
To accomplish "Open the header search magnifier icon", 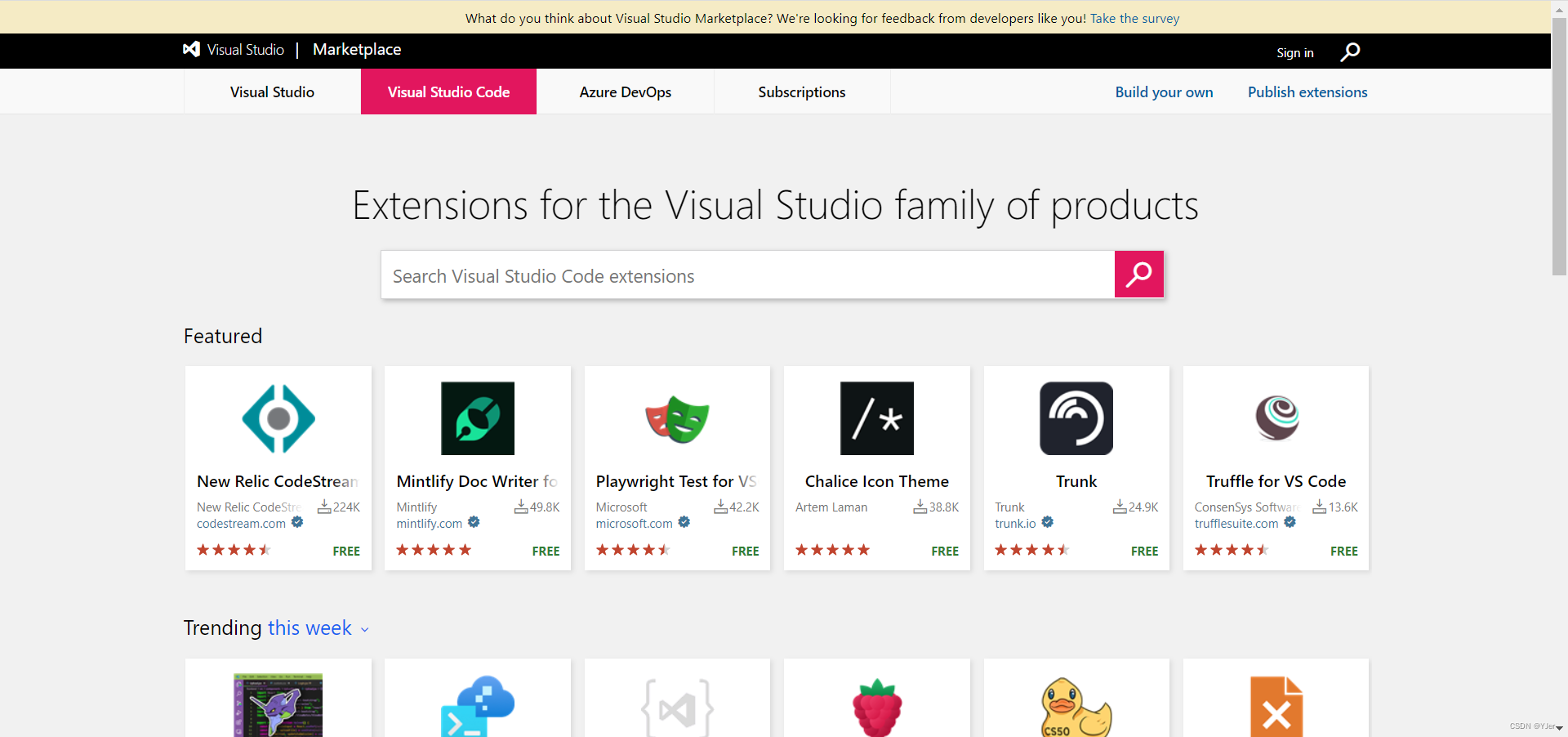I will 1350,51.
